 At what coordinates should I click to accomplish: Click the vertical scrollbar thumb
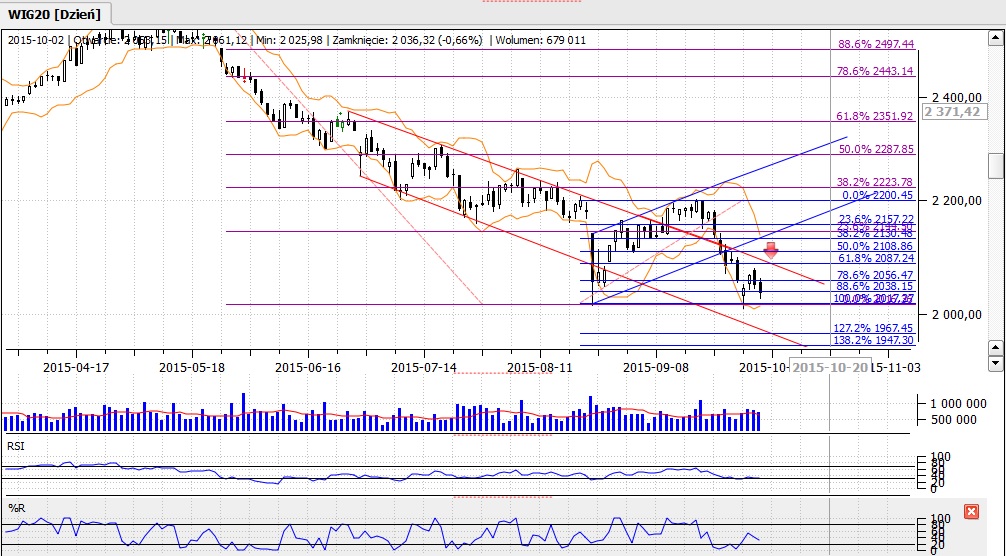(x=995, y=165)
